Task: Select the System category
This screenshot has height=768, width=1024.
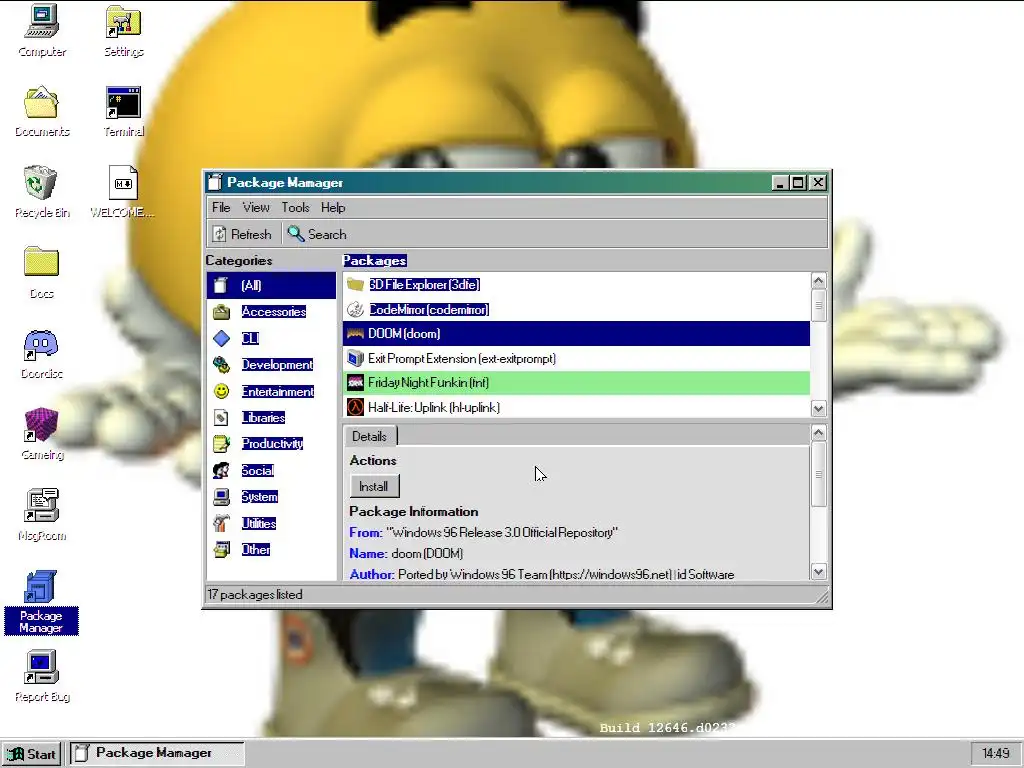Action: 272,496
